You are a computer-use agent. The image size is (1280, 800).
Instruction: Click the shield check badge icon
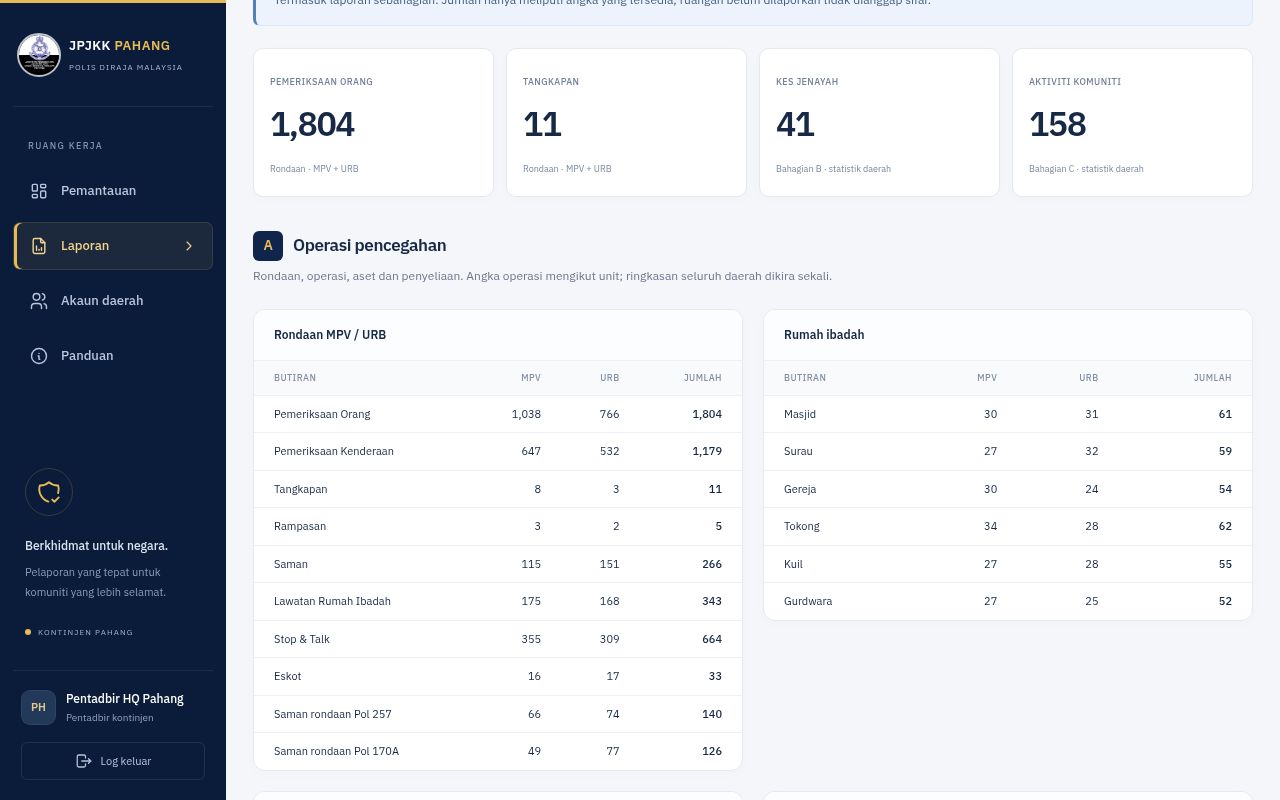[x=49, y=492]
